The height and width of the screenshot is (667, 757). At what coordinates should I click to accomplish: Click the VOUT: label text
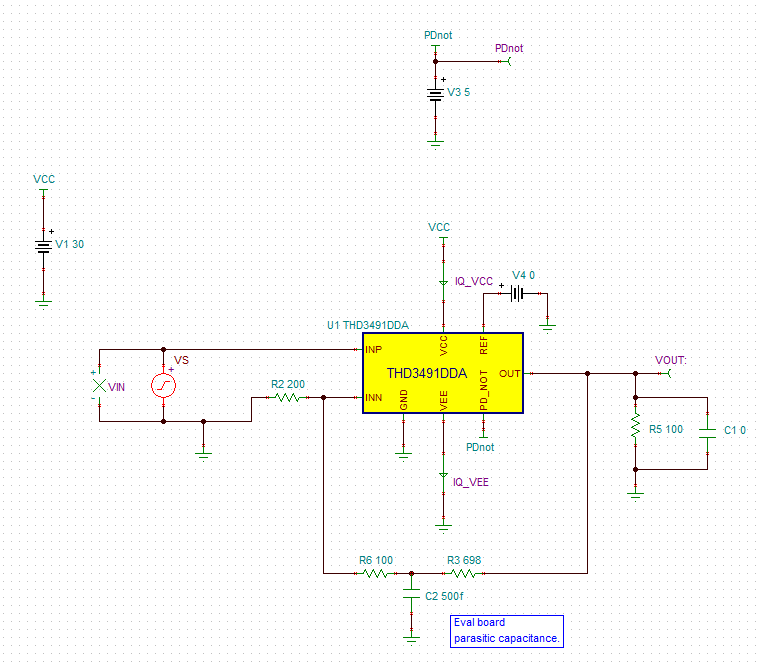point(671,360)
